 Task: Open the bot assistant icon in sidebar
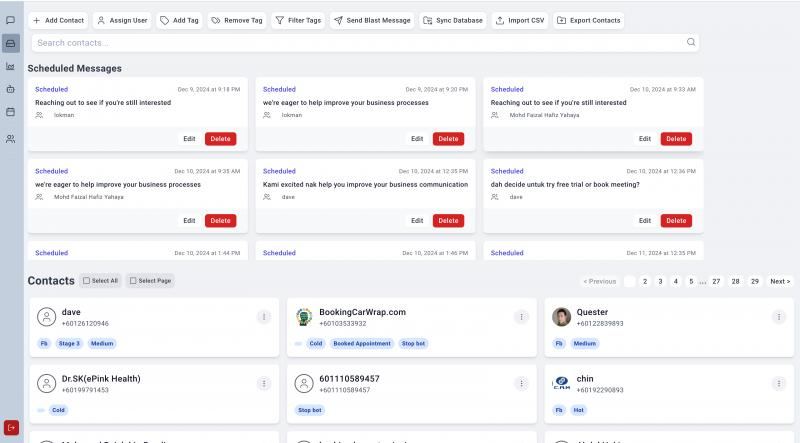(10, 89)
